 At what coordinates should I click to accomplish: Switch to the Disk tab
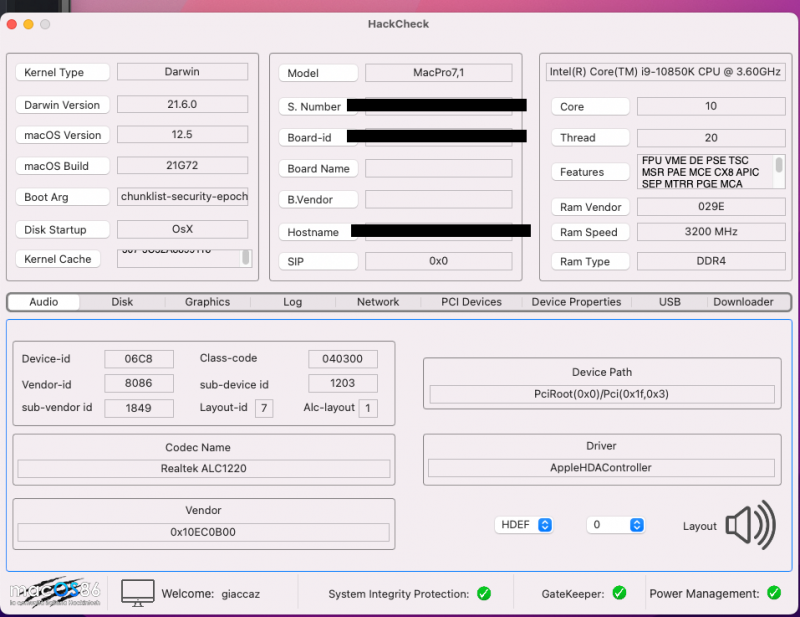tap(122, 302)
